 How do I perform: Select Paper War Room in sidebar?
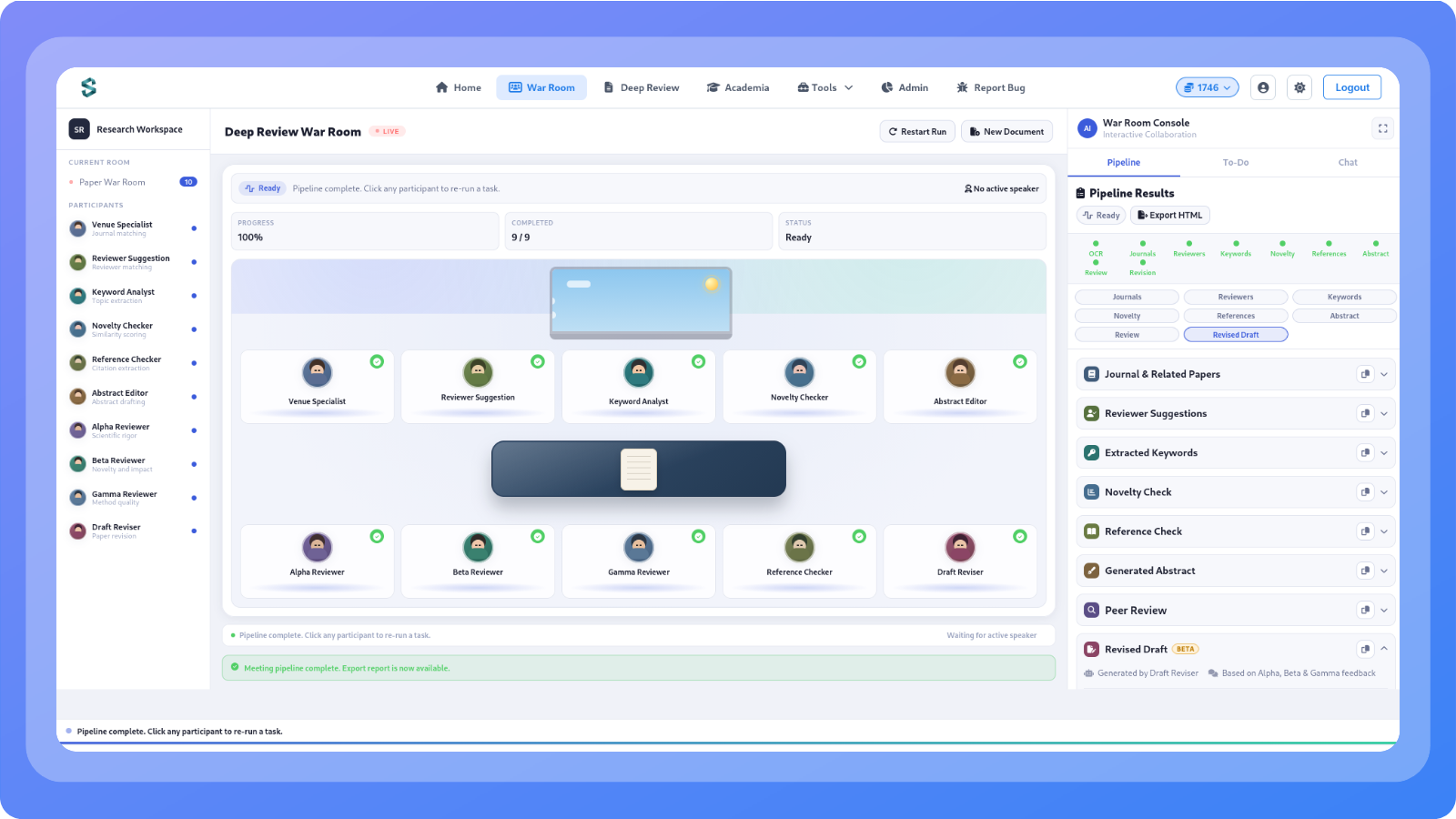133,182
